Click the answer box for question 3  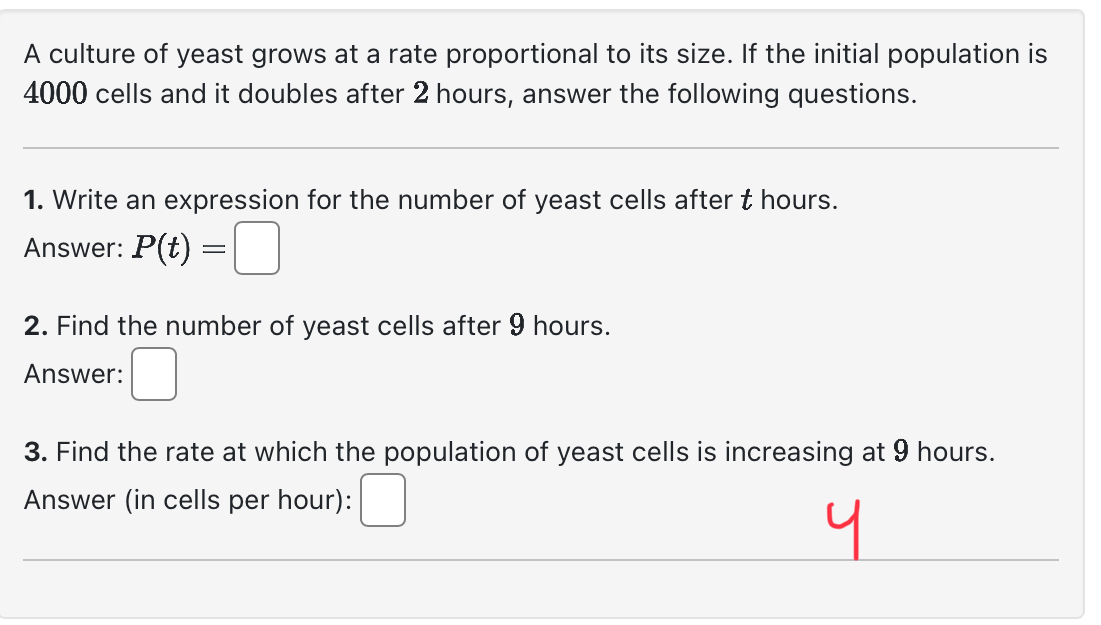click(x=383, y=500)
